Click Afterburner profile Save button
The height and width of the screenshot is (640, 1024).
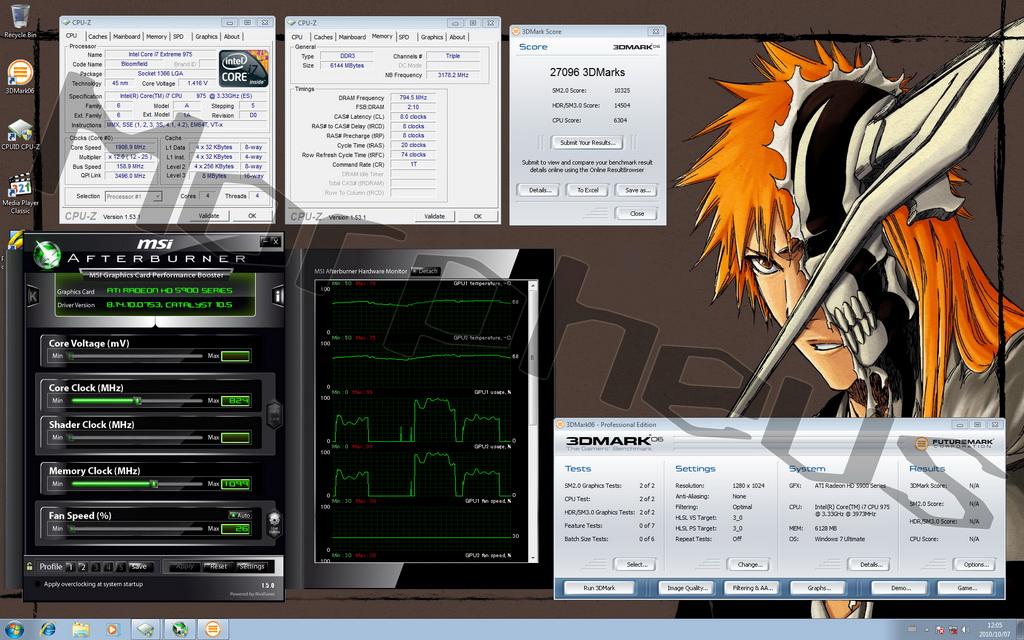coord(138,566)
